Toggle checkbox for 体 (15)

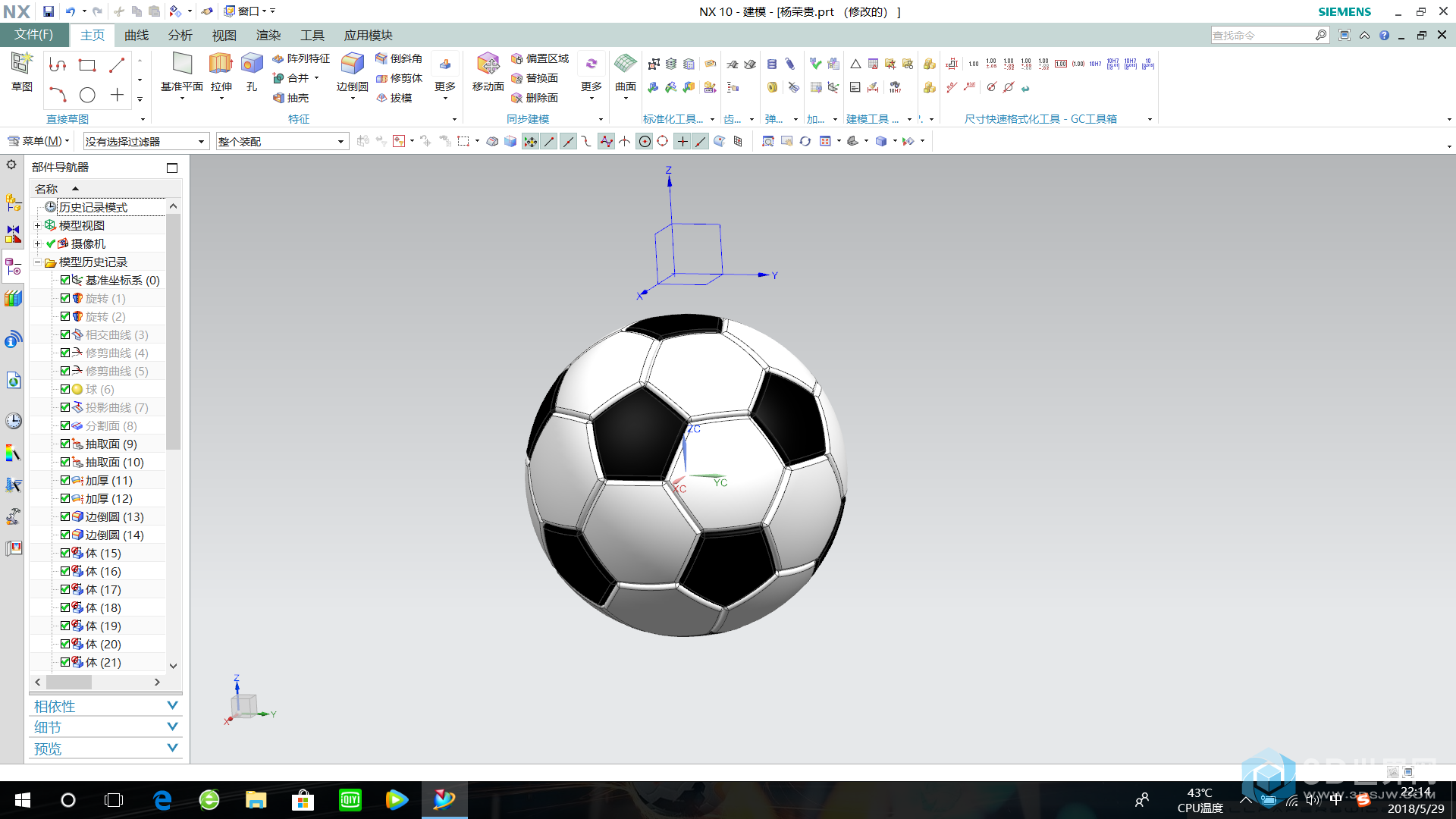click(65, 553)
